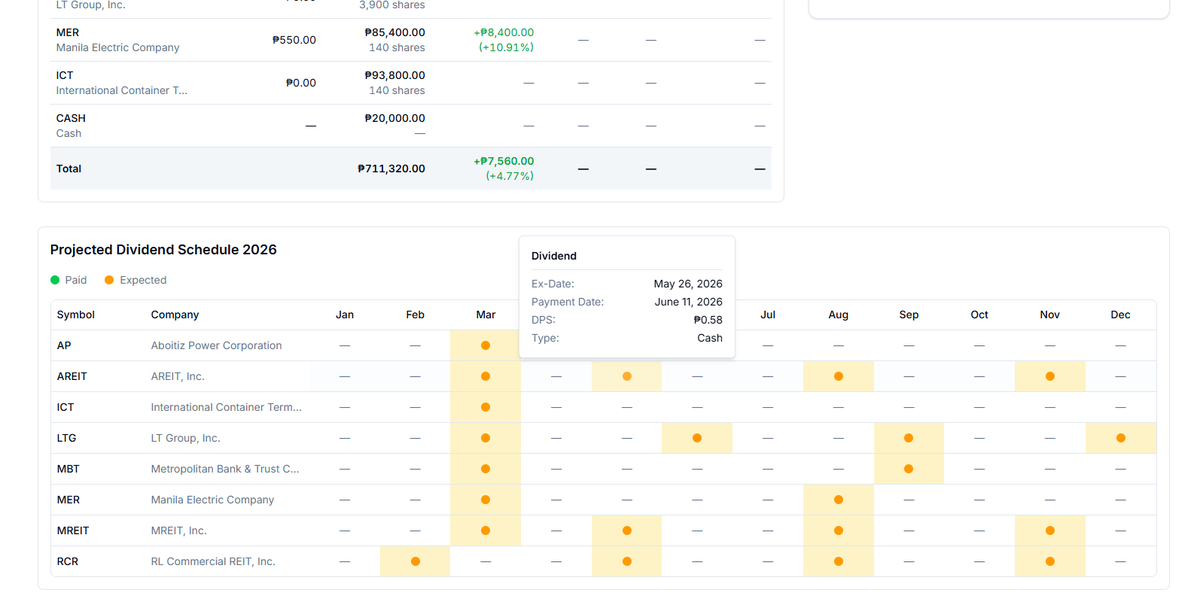Select the Feb month column header
Screen dimensions: 1200x611
click(415, 314)
